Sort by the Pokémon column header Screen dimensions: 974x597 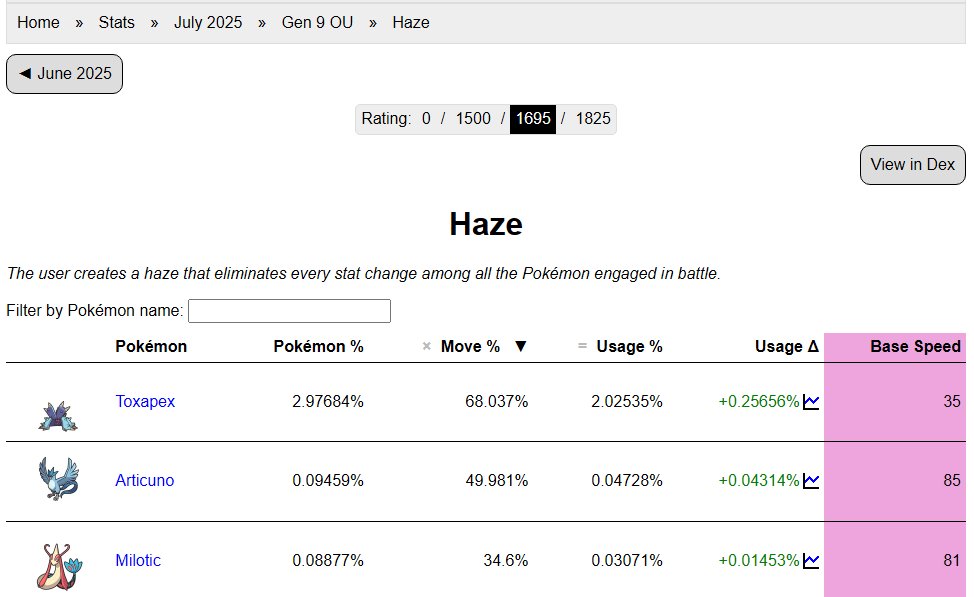point(151,347)
